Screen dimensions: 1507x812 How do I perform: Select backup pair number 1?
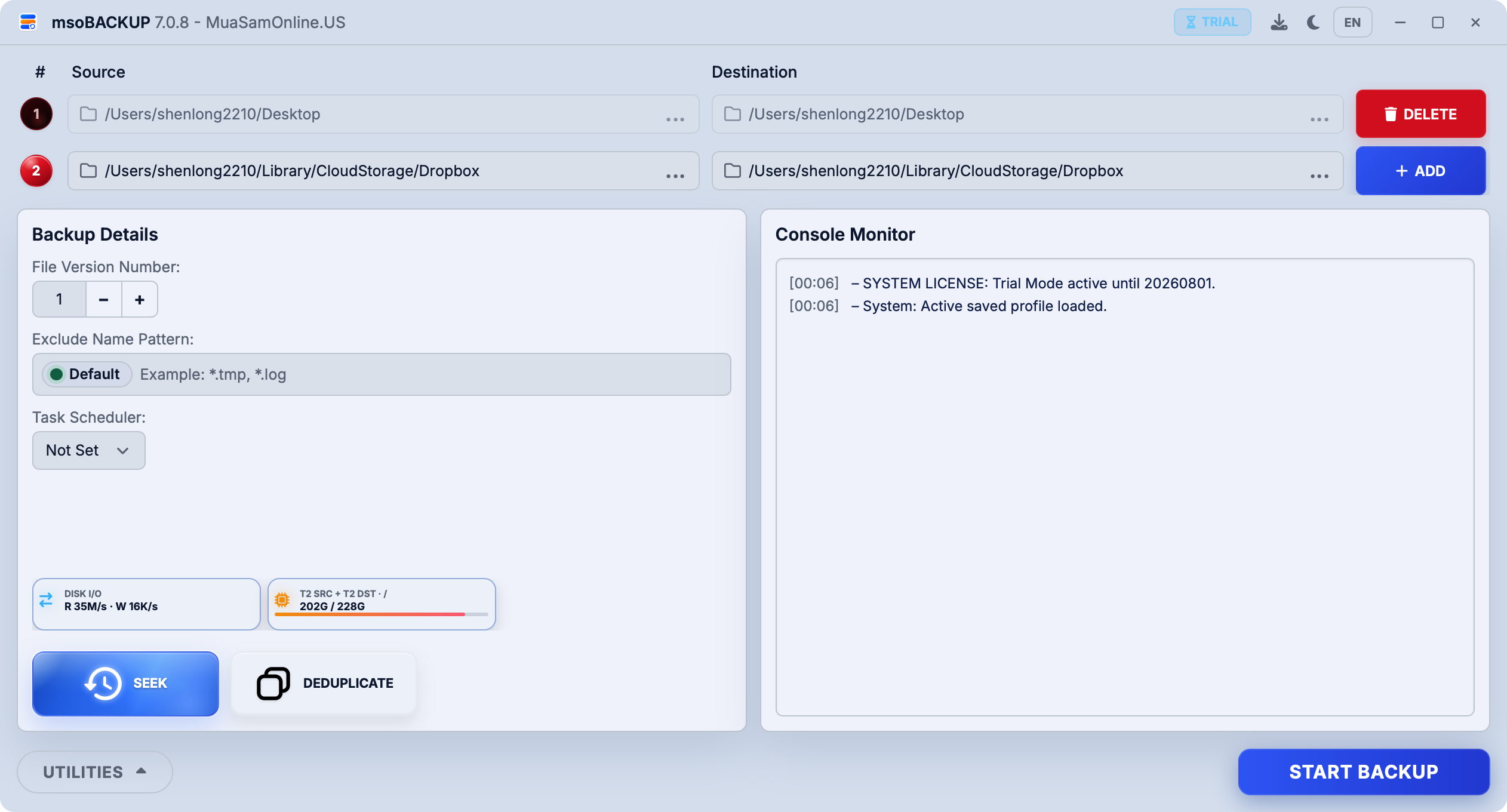point(36,113)
